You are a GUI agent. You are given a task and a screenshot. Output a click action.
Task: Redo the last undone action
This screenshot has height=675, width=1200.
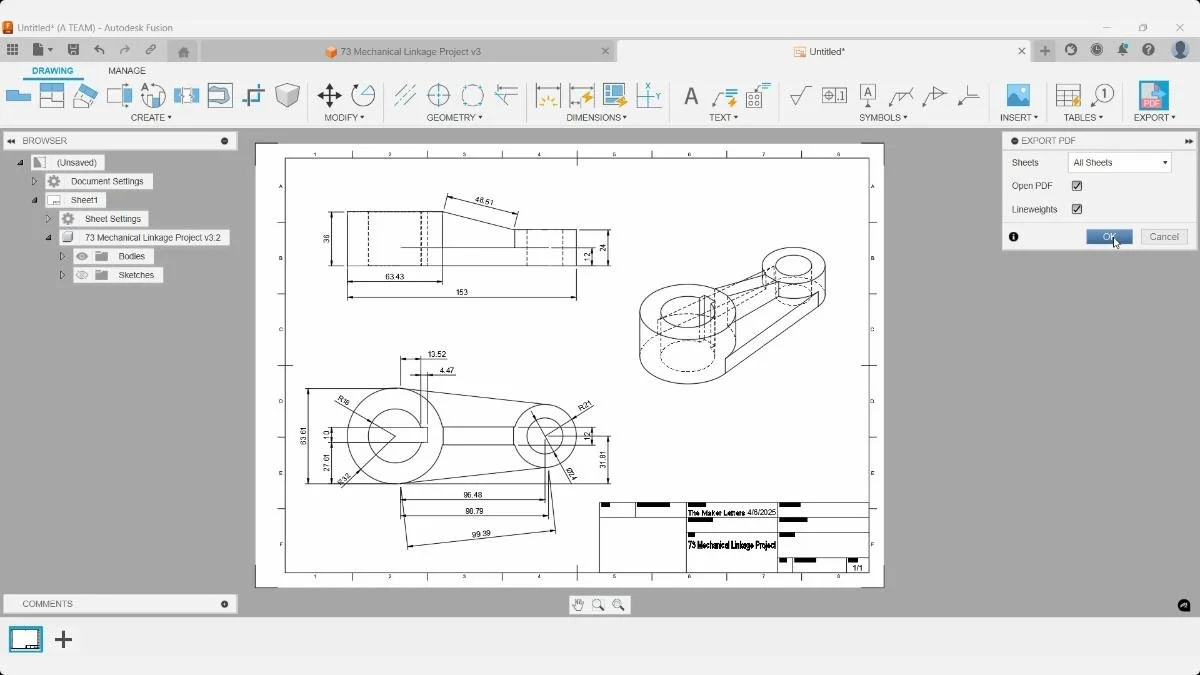coord(125,50)
